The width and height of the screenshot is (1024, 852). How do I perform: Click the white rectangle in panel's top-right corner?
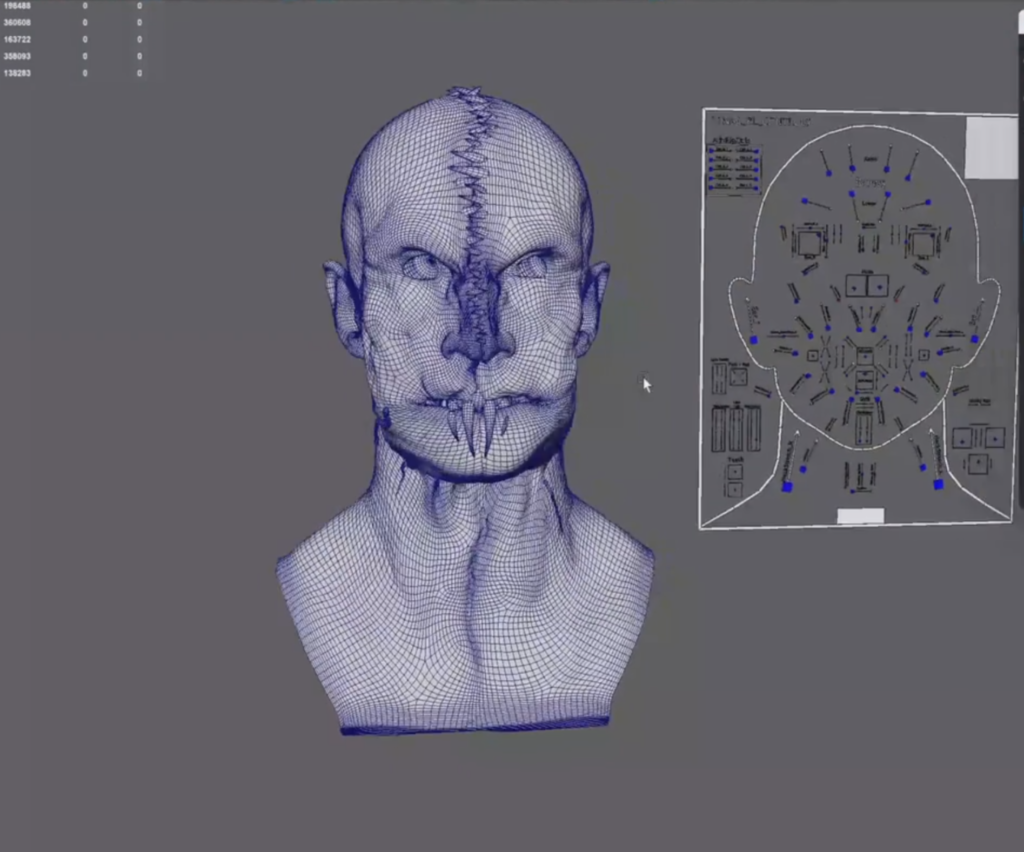click(x=990, y=148)
